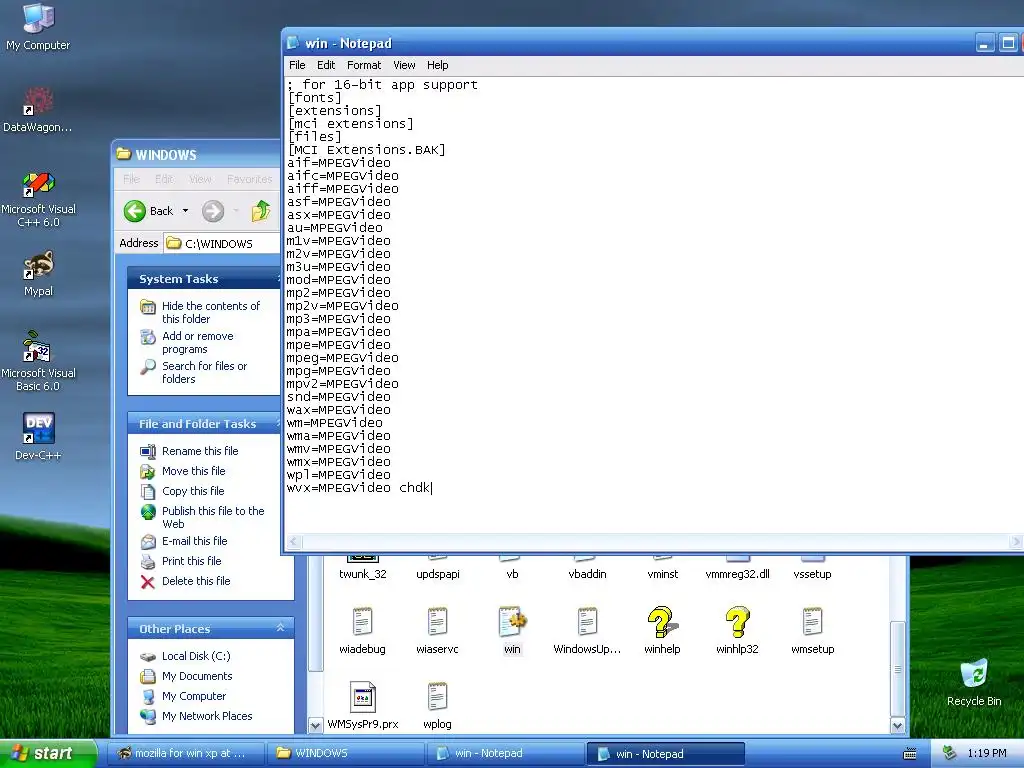Collapse the File and Folder Tasks header

click(204, 423)
